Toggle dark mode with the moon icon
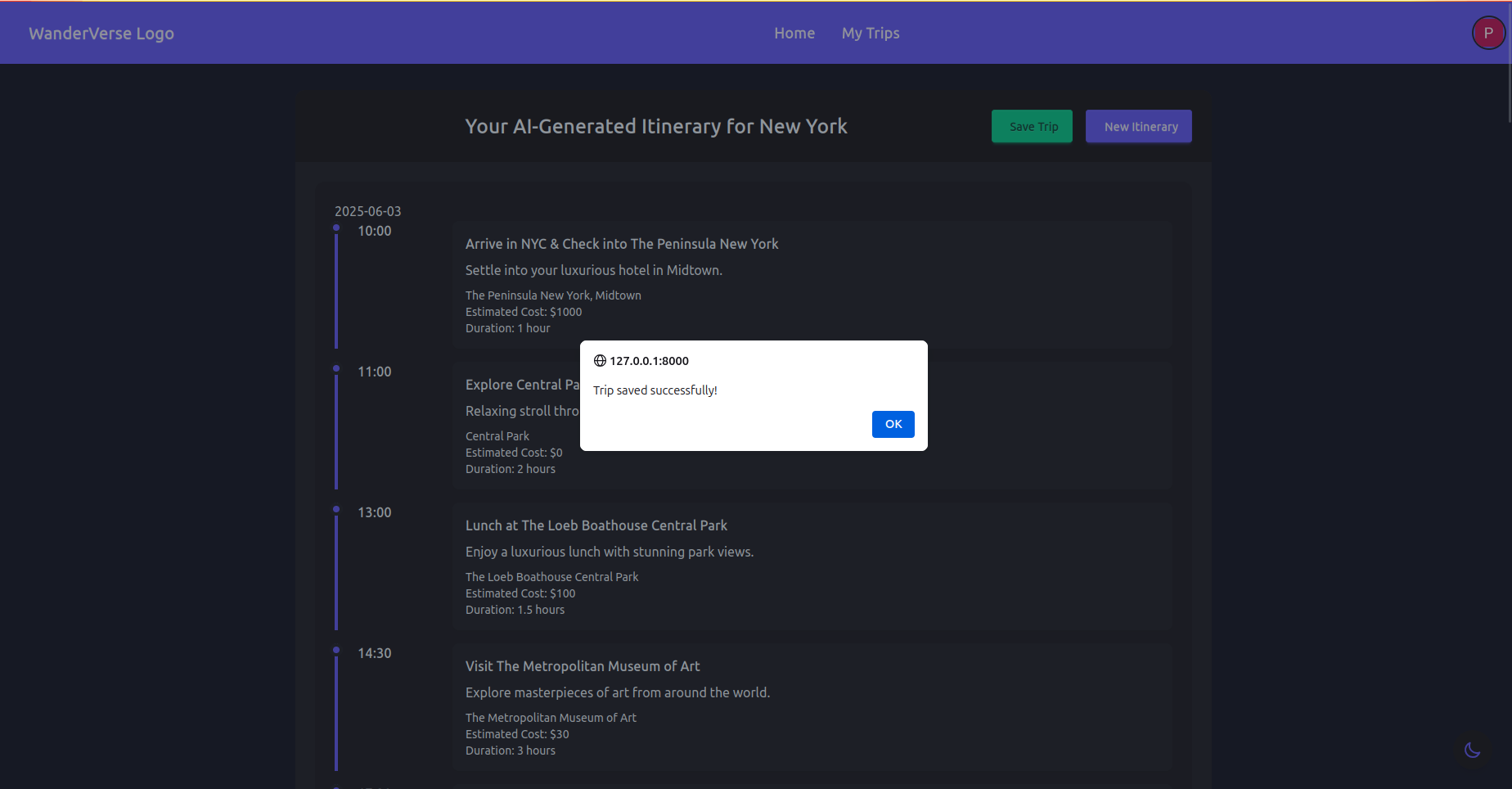Image resolution: width=1512 pixels, height=789 pixels. pyautogui.click(x=1472, y=750)
